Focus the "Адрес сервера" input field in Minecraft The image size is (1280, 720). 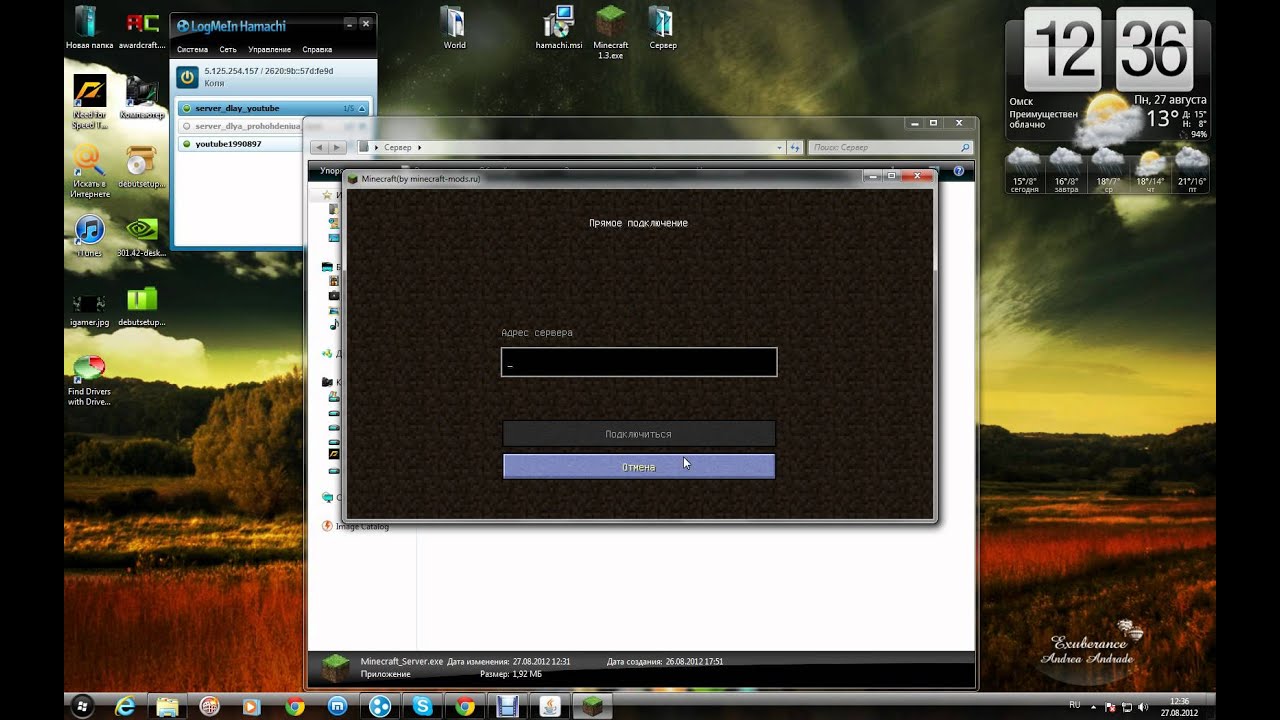coord(639,362)
